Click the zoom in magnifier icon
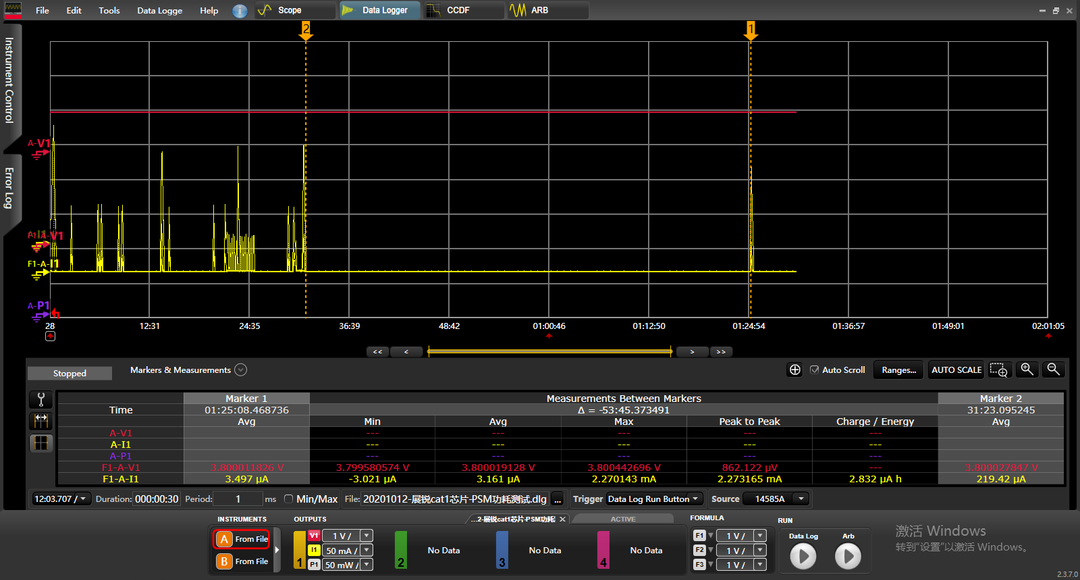 click(x=1026, y=370)
